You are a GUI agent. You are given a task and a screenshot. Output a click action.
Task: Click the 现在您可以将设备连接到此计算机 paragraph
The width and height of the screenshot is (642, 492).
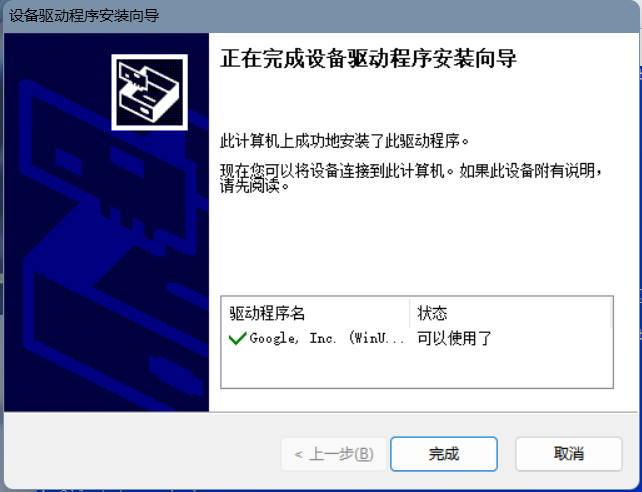[411, 178]
